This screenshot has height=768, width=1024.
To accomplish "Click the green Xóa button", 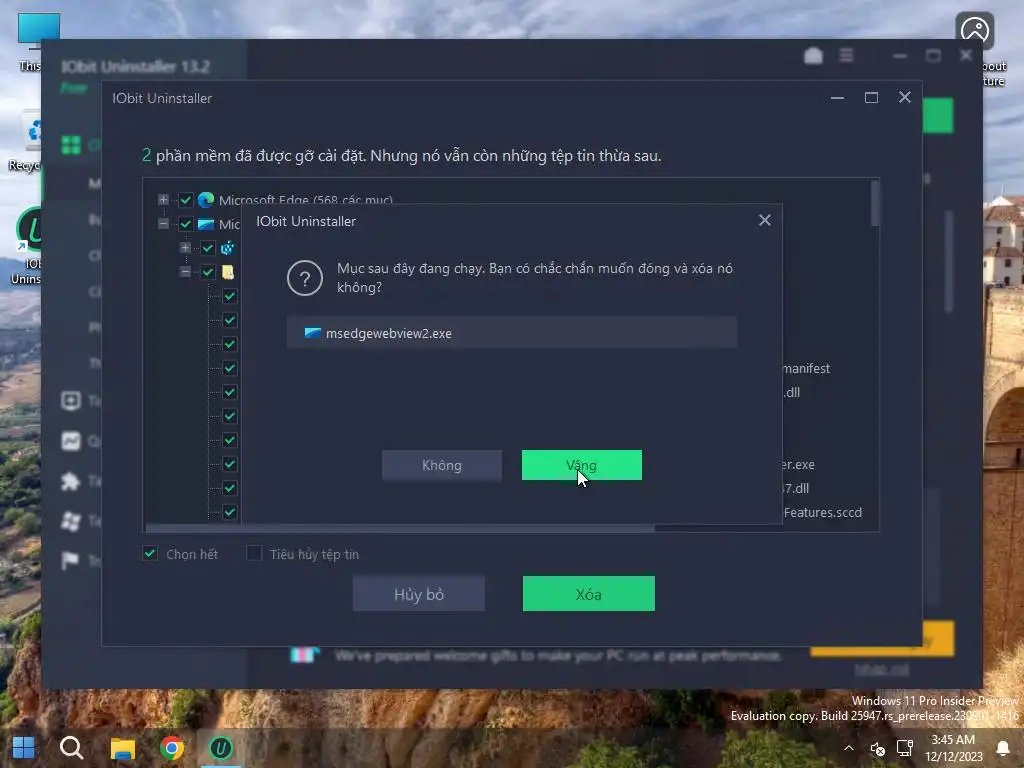I will [588, 594].
